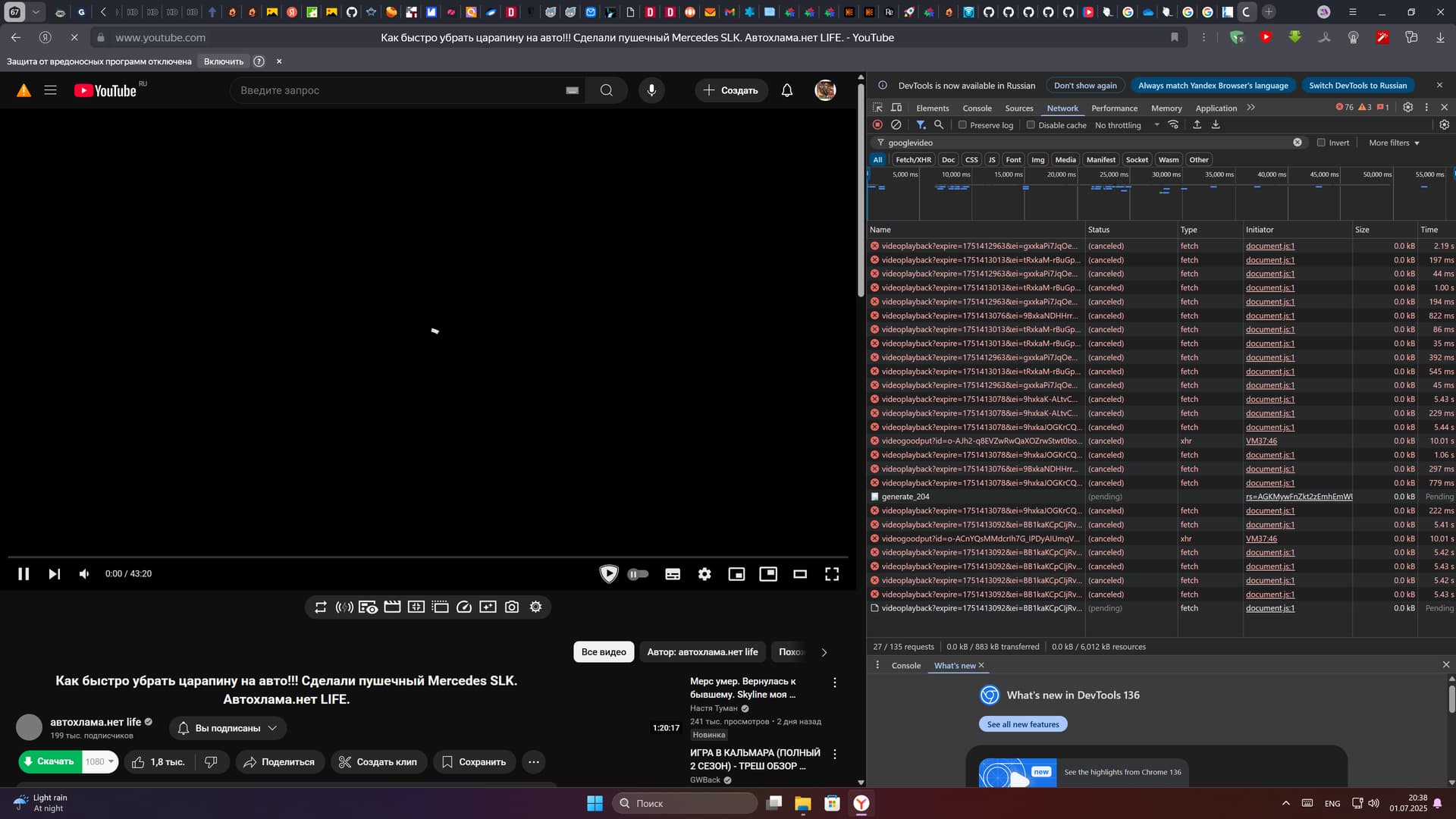Toggle device toolbar in DevTools

click(x=896, y=108)
